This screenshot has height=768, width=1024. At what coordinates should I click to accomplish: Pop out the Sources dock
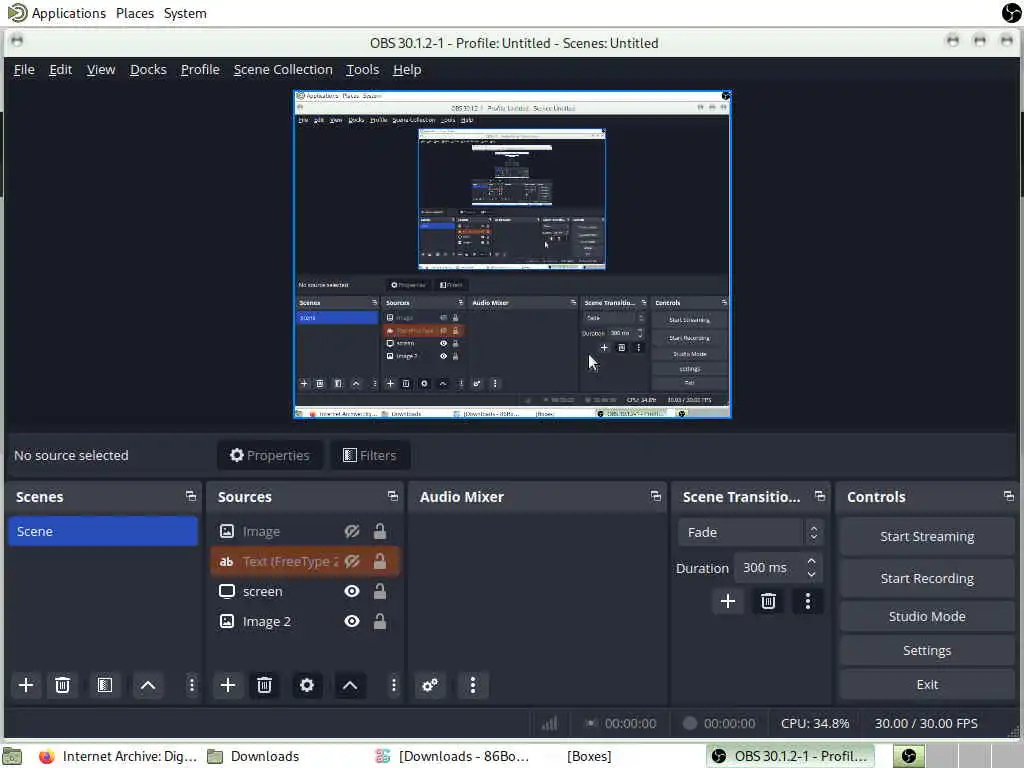392,496
